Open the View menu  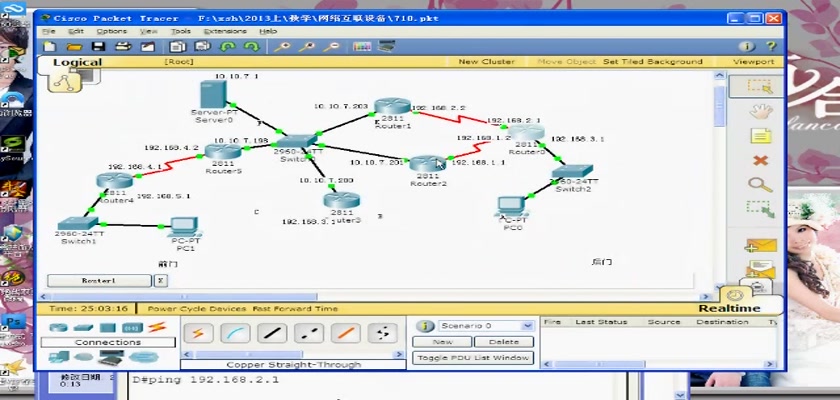coord(148,32)
